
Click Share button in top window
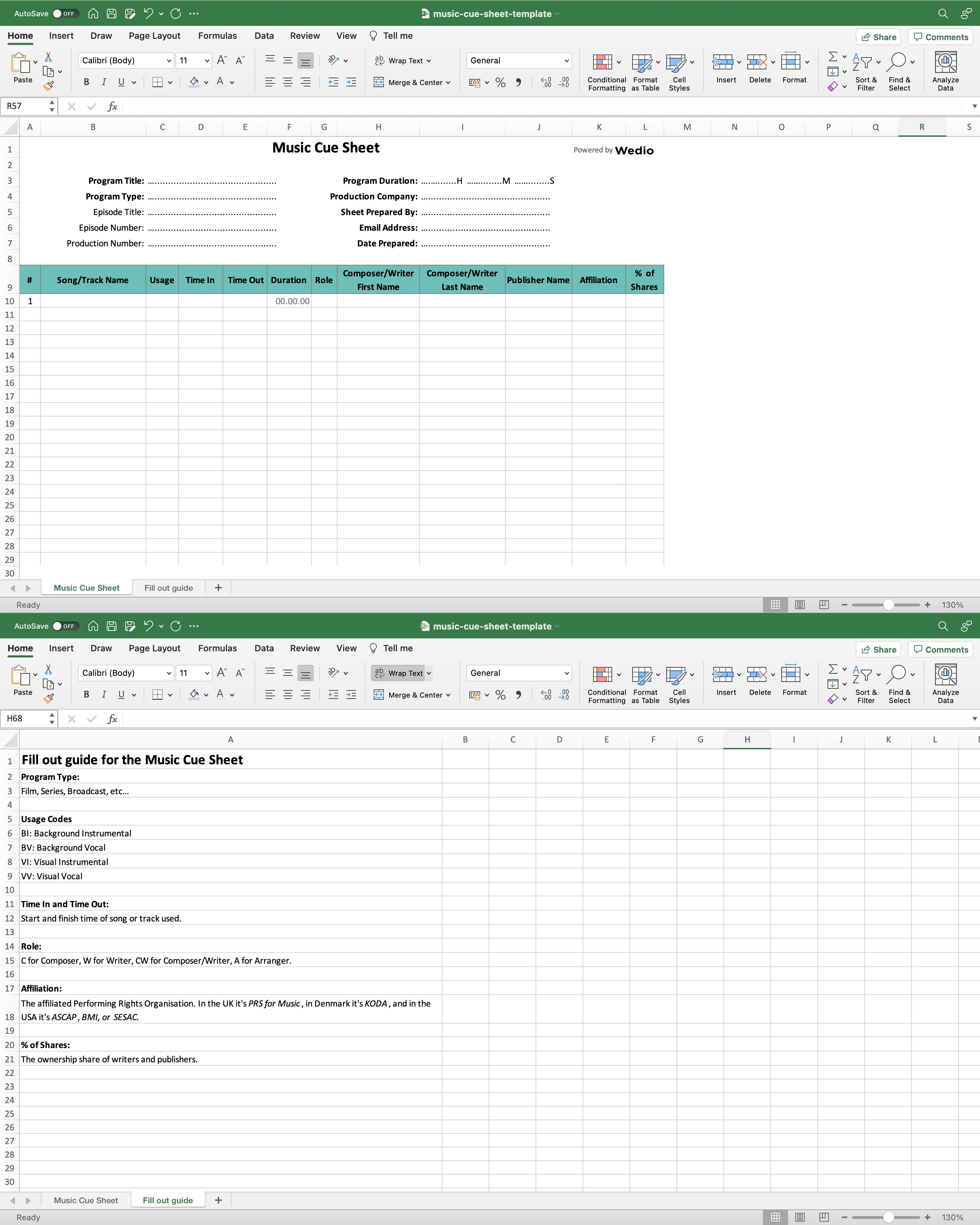point(878,37)
